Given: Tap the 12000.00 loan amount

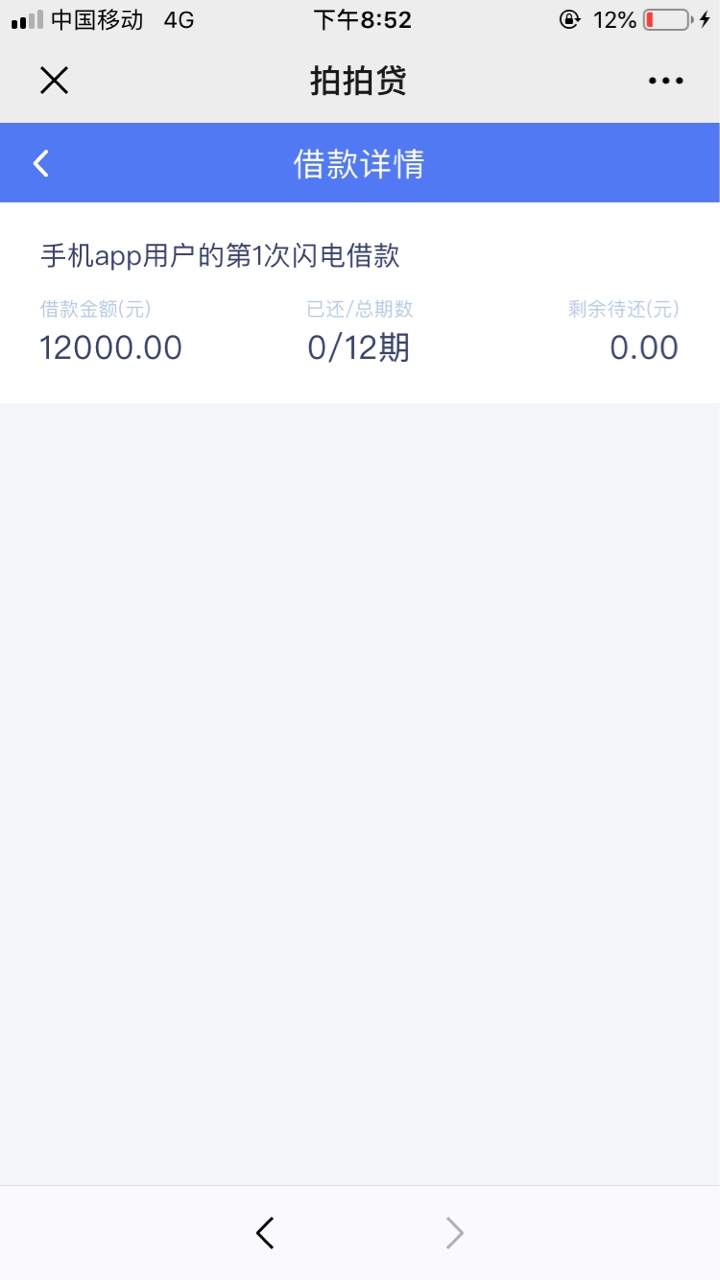Looking at the screenshot, I should pyautogui.click(x=111, y=348).
